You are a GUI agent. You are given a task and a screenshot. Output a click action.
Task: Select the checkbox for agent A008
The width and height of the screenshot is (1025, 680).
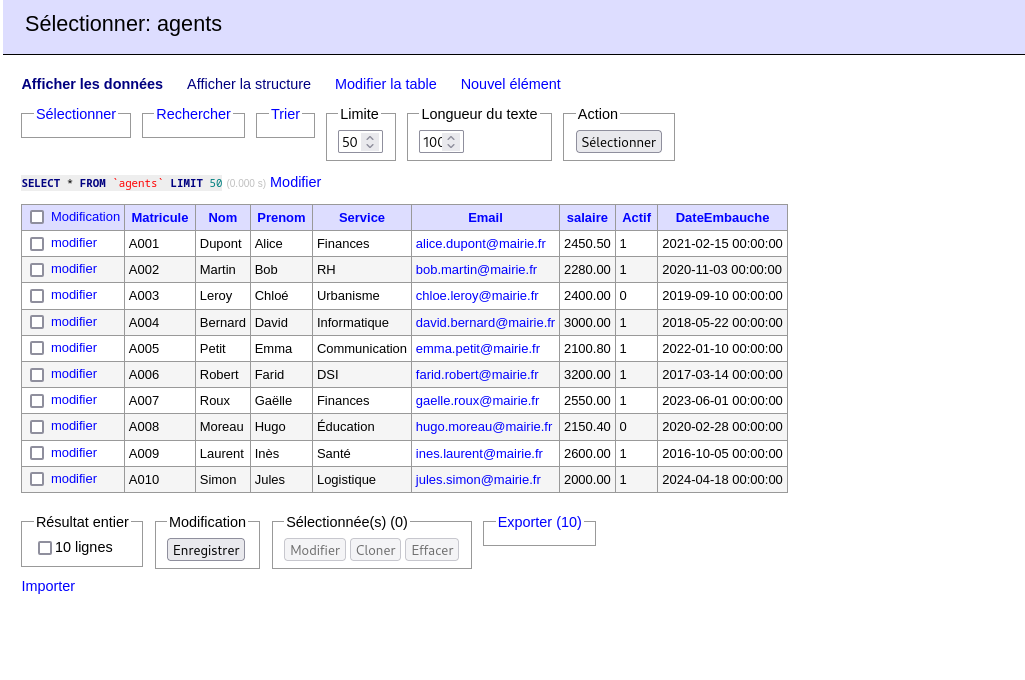(37, 427)
